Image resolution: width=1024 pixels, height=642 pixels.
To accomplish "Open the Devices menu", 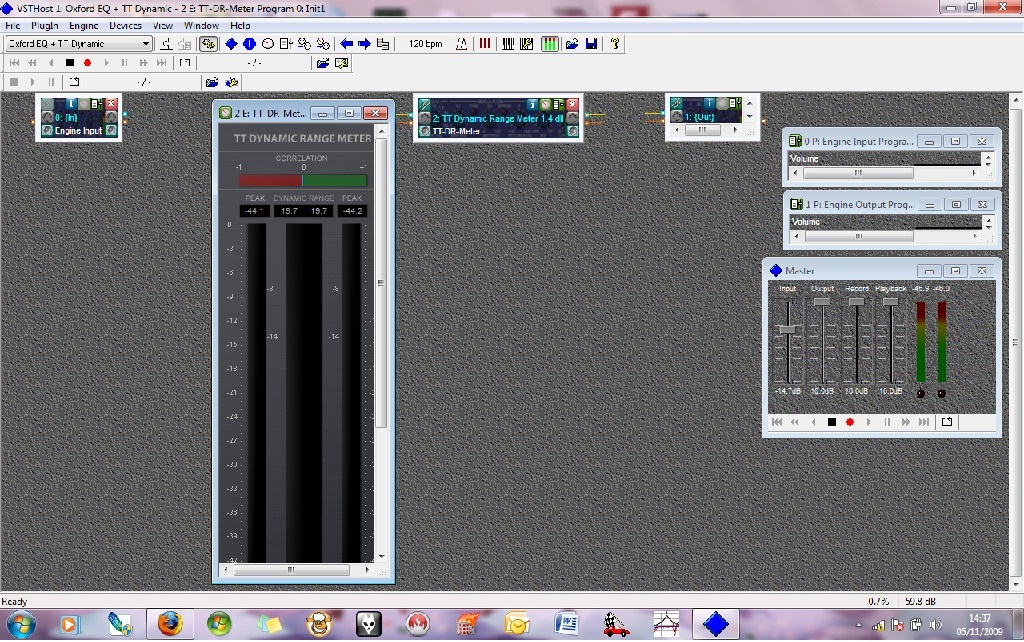I will tap(125, 25).
